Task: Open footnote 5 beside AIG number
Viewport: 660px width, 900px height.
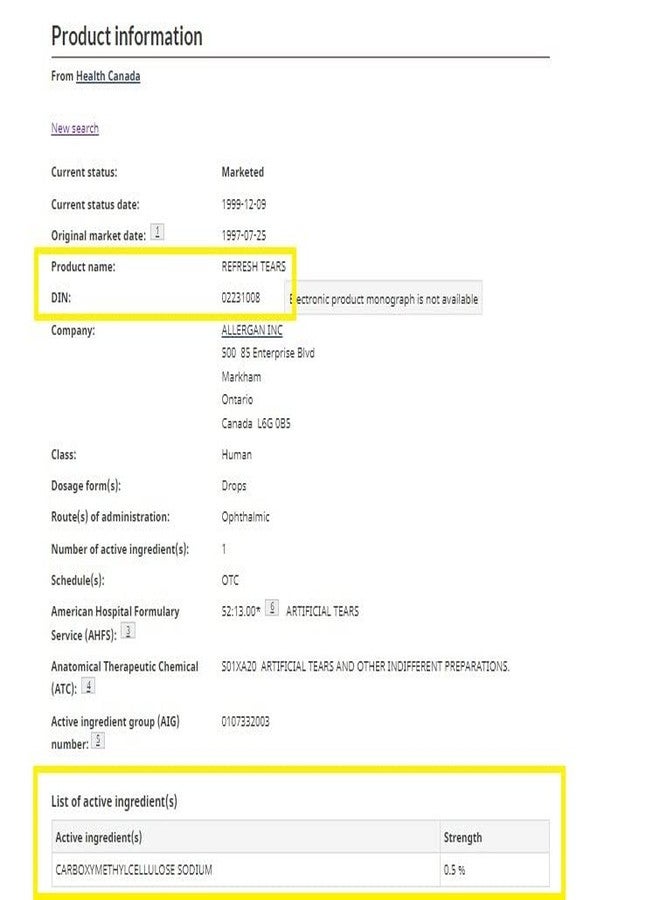Action: coord(98,740)
